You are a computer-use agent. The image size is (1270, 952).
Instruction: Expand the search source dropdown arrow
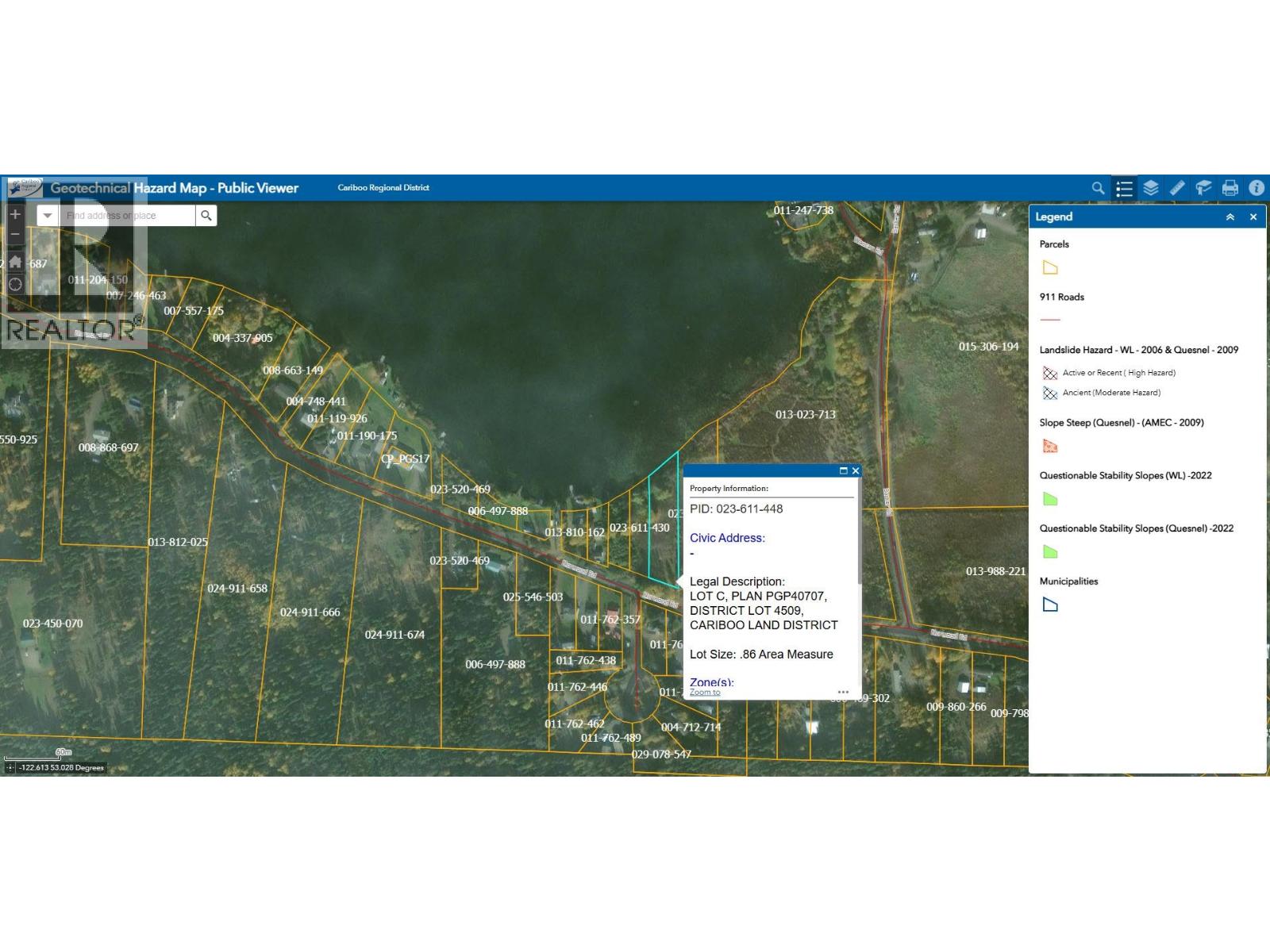coord(48,216)
